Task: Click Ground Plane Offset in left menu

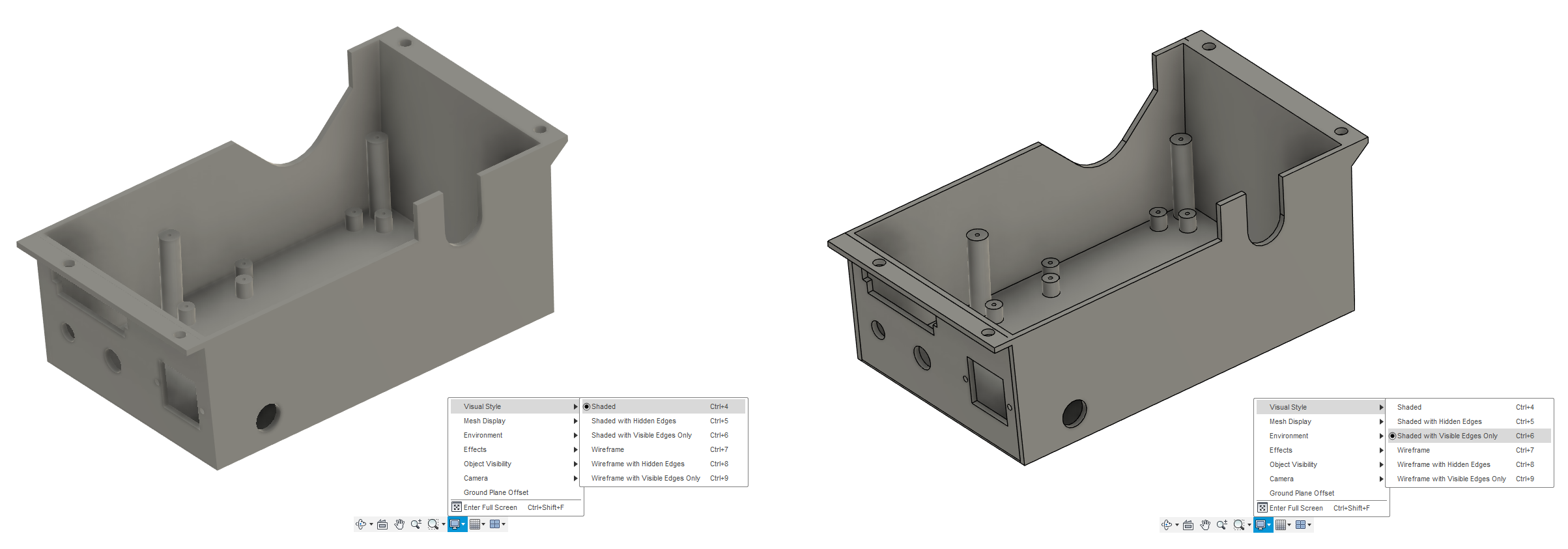Action: tap(496, 492)
